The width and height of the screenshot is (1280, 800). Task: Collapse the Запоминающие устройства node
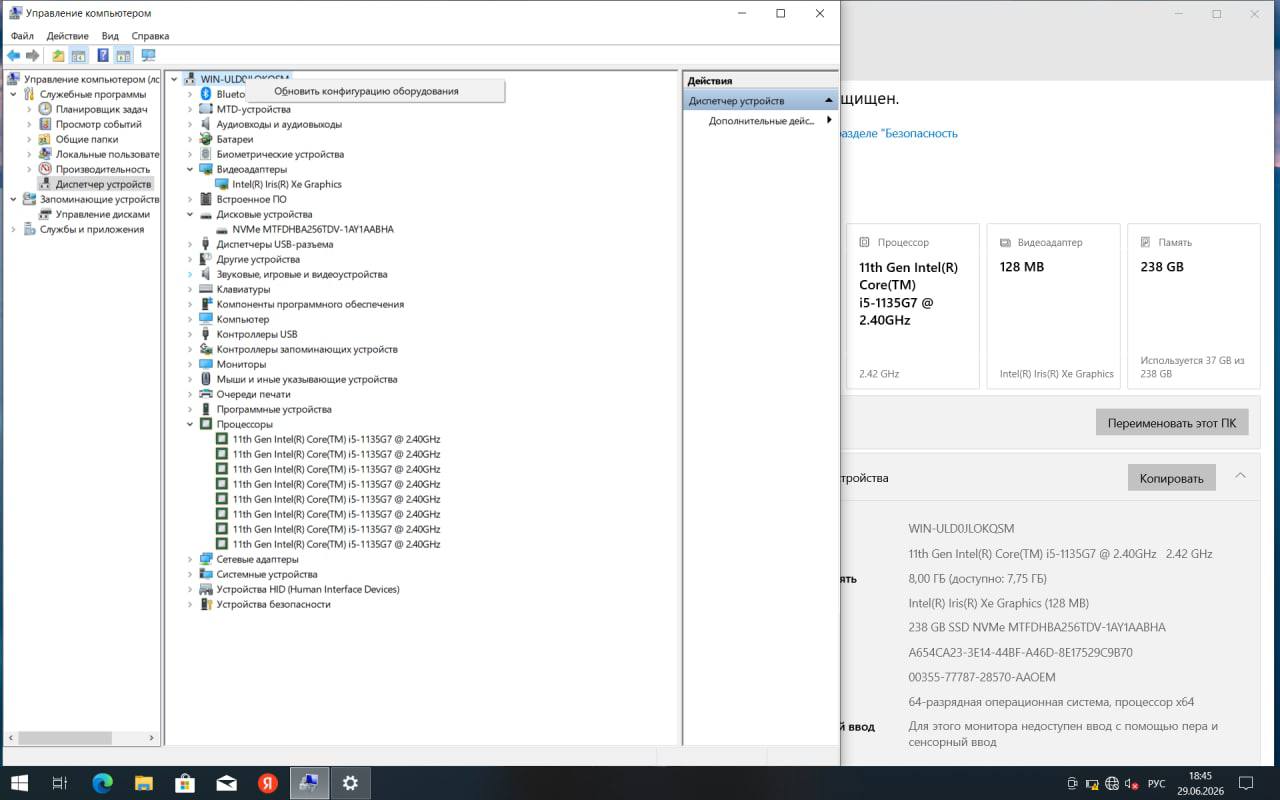pyautogui.click(x=14, y=199)
